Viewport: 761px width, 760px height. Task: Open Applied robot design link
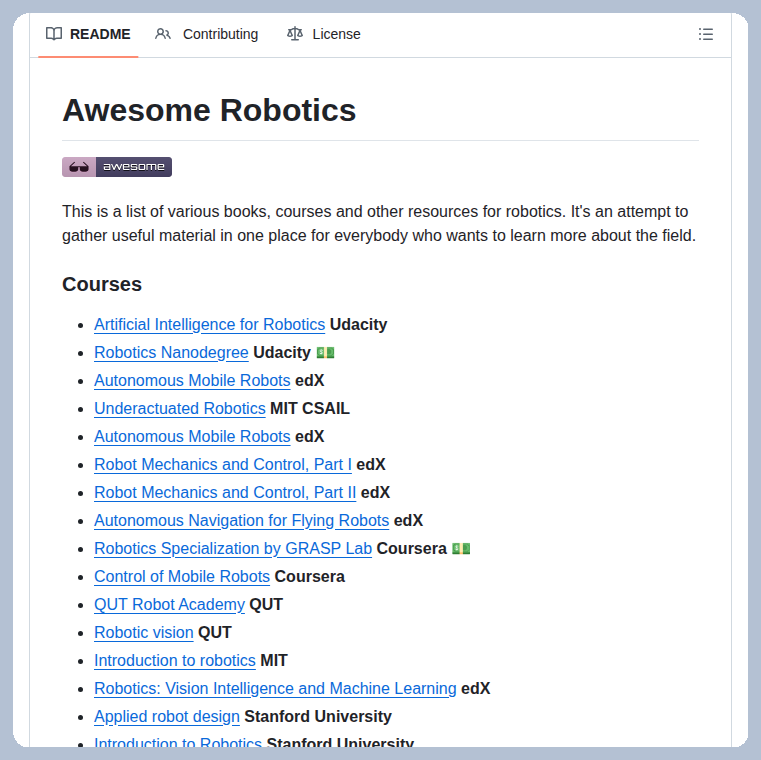tap(167, 717)
